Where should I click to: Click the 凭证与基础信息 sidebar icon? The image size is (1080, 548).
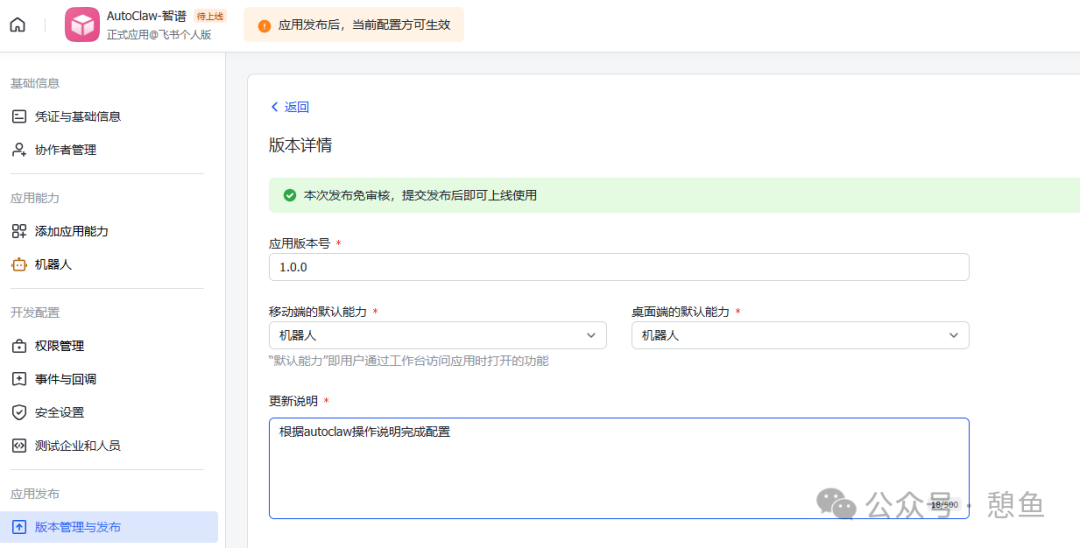[19, 116]
